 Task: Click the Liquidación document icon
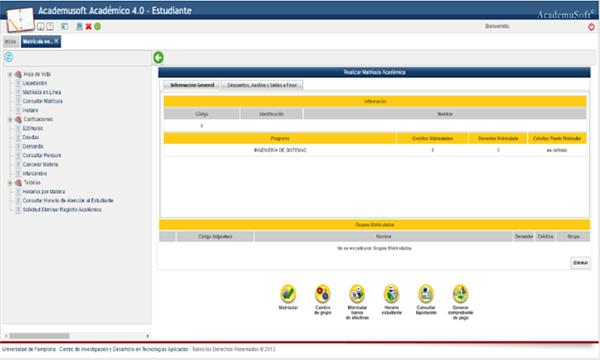tap(18, 83)
